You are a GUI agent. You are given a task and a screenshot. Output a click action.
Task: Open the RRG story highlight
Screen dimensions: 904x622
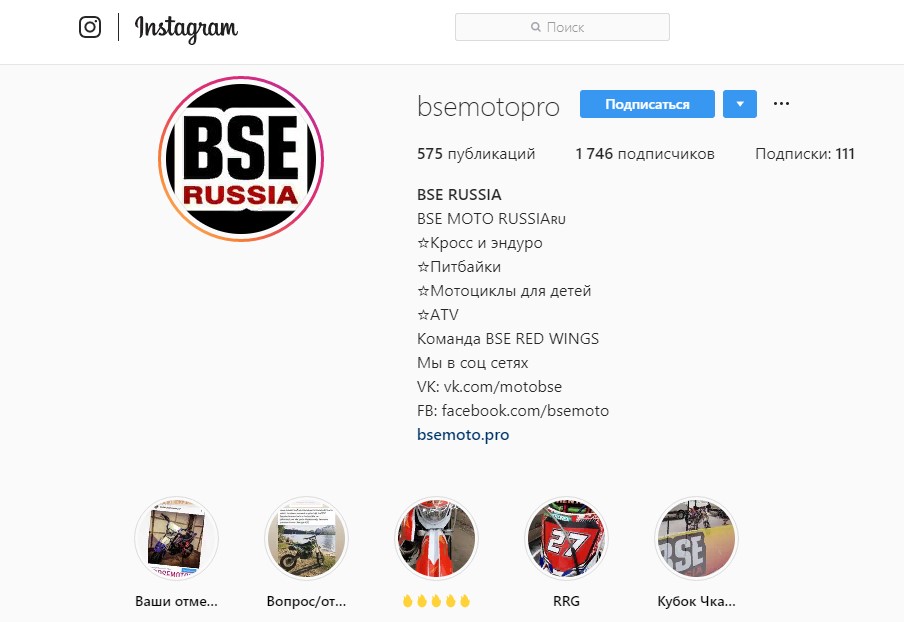click(566, 538)
